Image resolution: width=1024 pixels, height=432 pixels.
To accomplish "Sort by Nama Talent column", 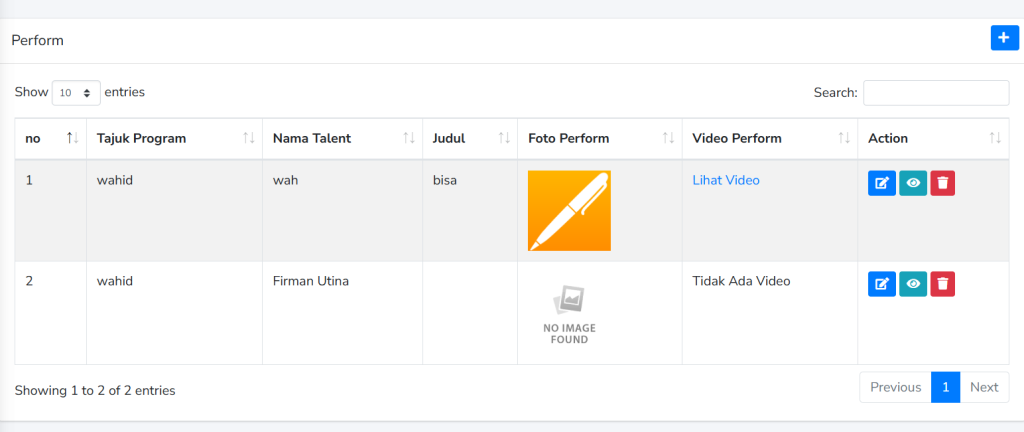I will tap(342, 138).
